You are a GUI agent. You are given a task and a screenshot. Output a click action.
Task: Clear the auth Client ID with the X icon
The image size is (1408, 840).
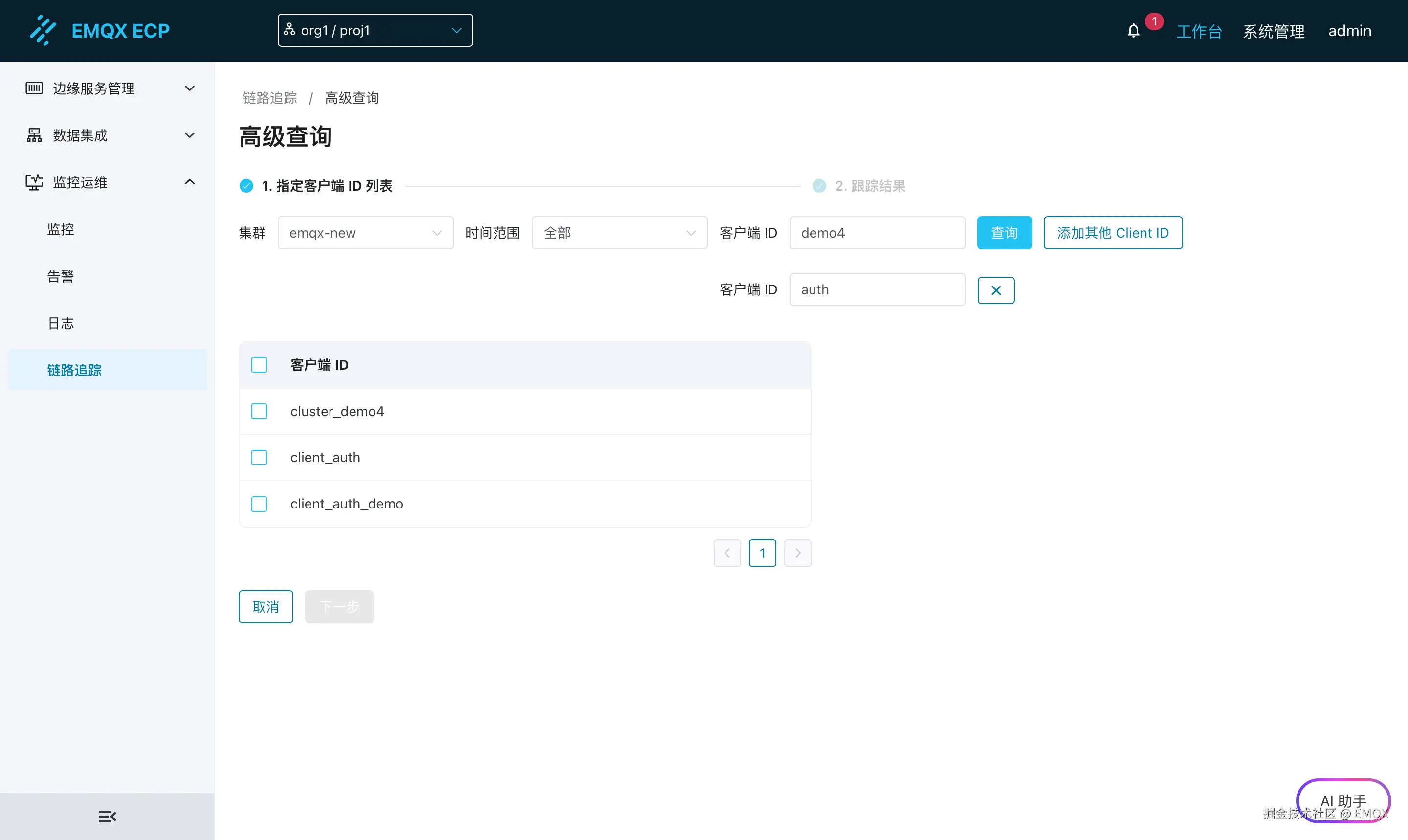pyautogui.click(x=995, y=289)
